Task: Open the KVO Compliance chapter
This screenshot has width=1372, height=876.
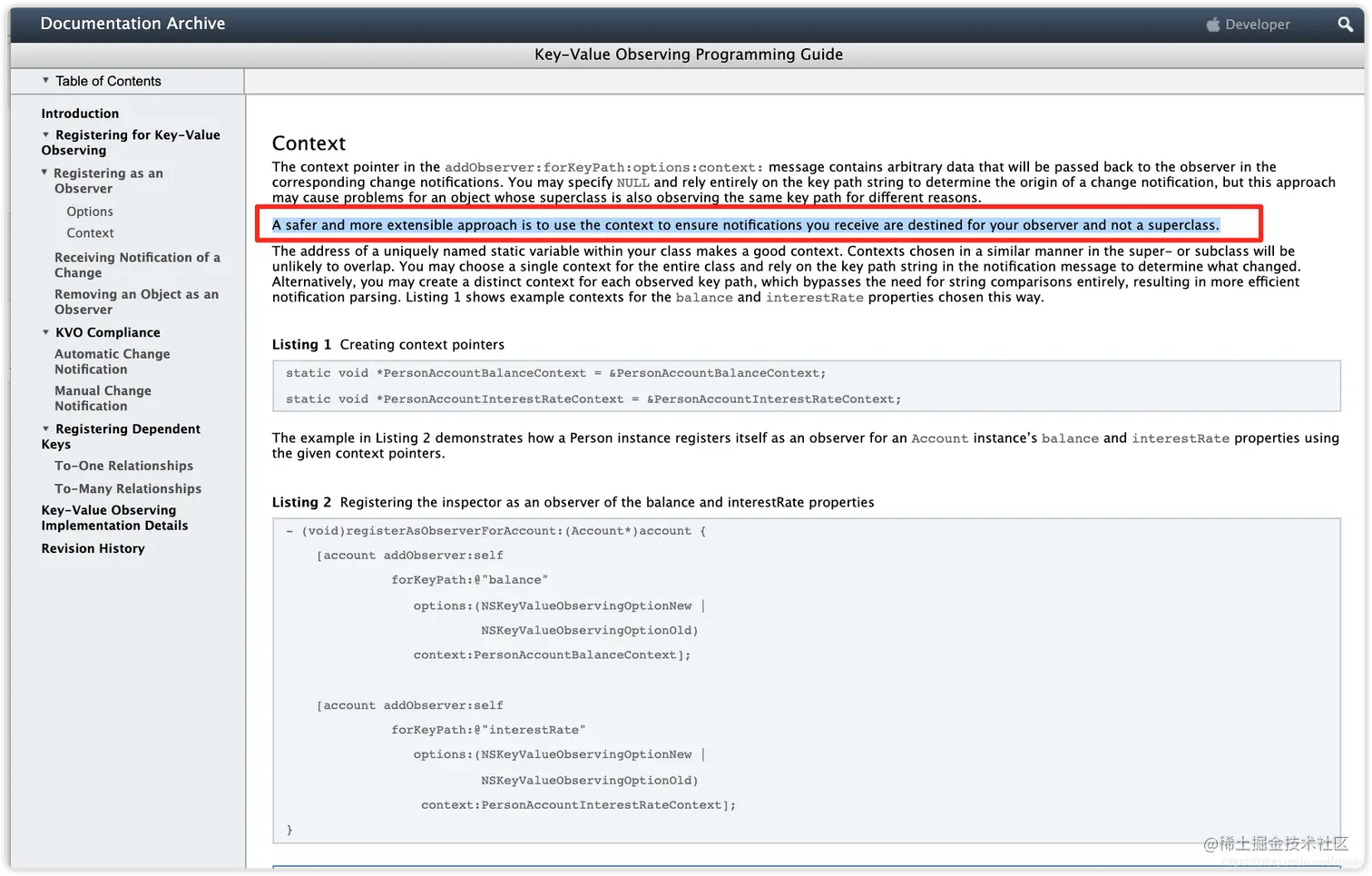Action: 107,332
